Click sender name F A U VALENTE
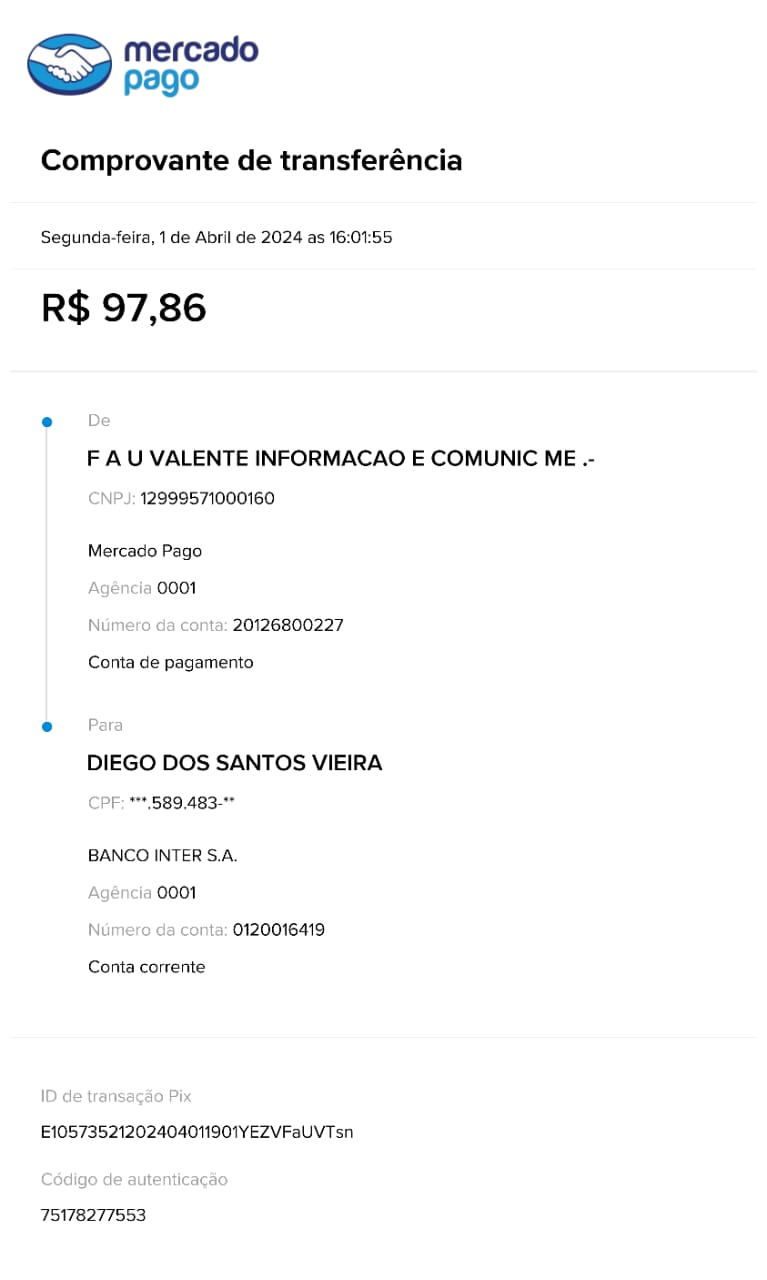 click(x=342, y=459)
